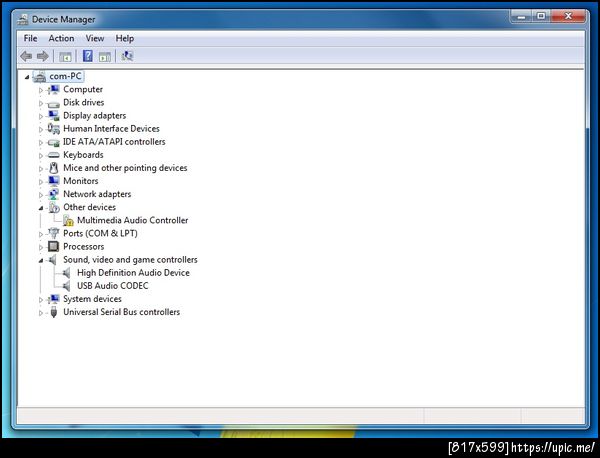Click the Device Manager title bar icon
The image size is (600, 458).
(23, 20)
